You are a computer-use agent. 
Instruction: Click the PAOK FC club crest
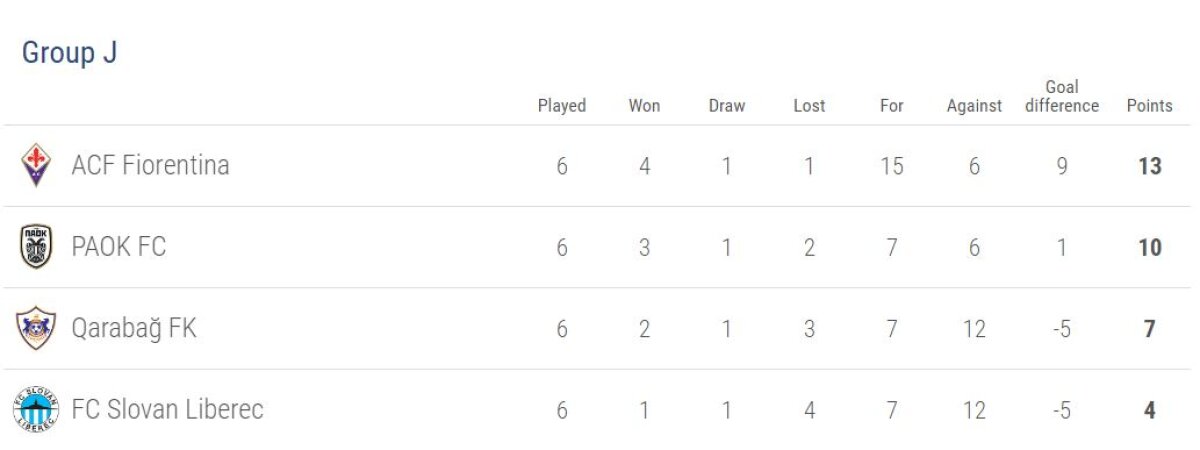tap(37, 247)
